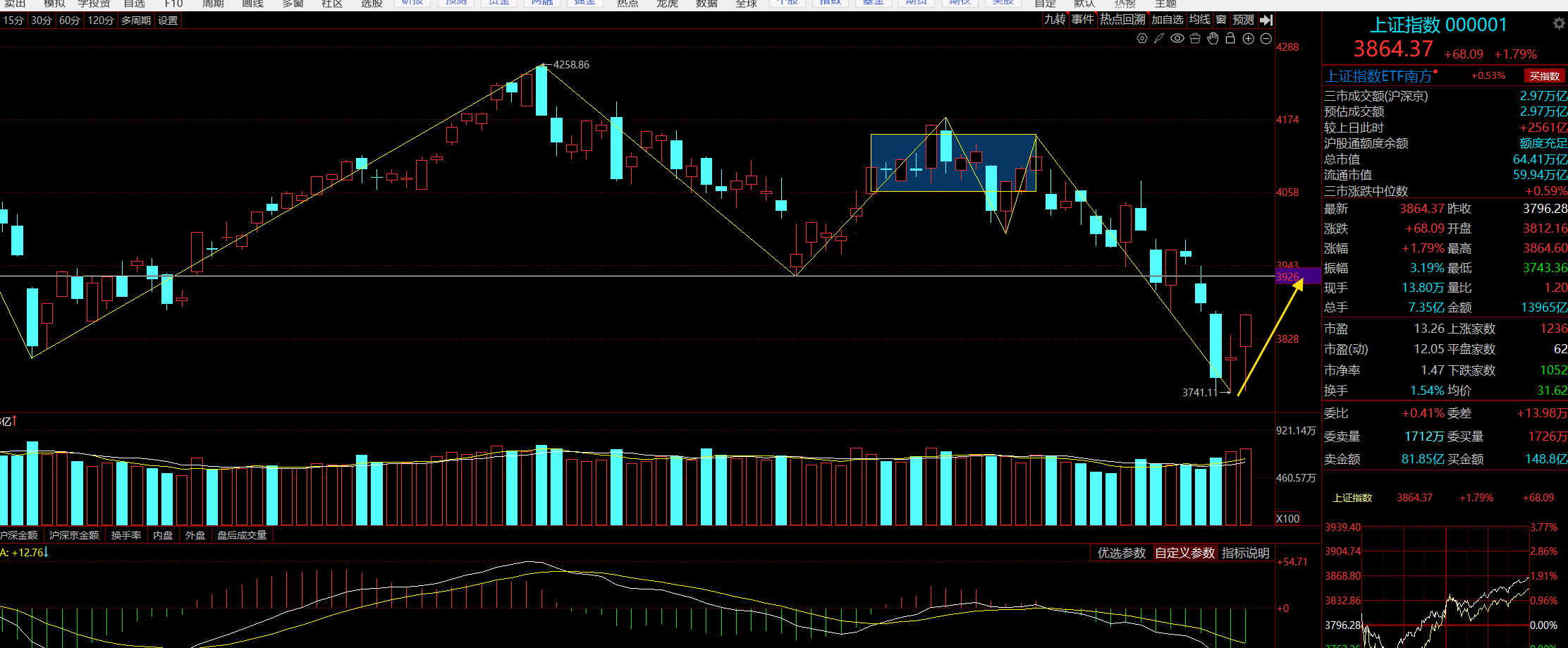Screen dimensions: 1568x648
Task: Open the 多窗 multi-window menu
Action: pyautogui.click(x=293, y=4)
